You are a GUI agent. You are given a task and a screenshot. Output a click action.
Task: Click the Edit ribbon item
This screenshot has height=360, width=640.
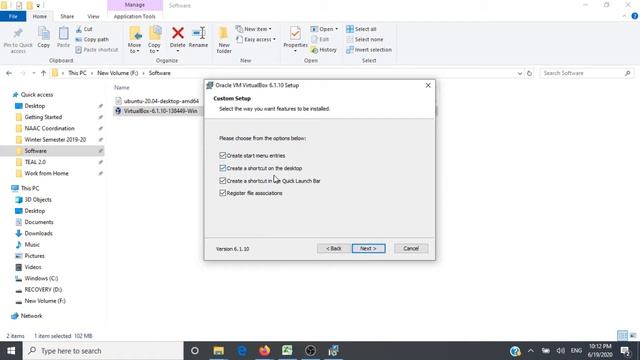(x=320, y=40)
